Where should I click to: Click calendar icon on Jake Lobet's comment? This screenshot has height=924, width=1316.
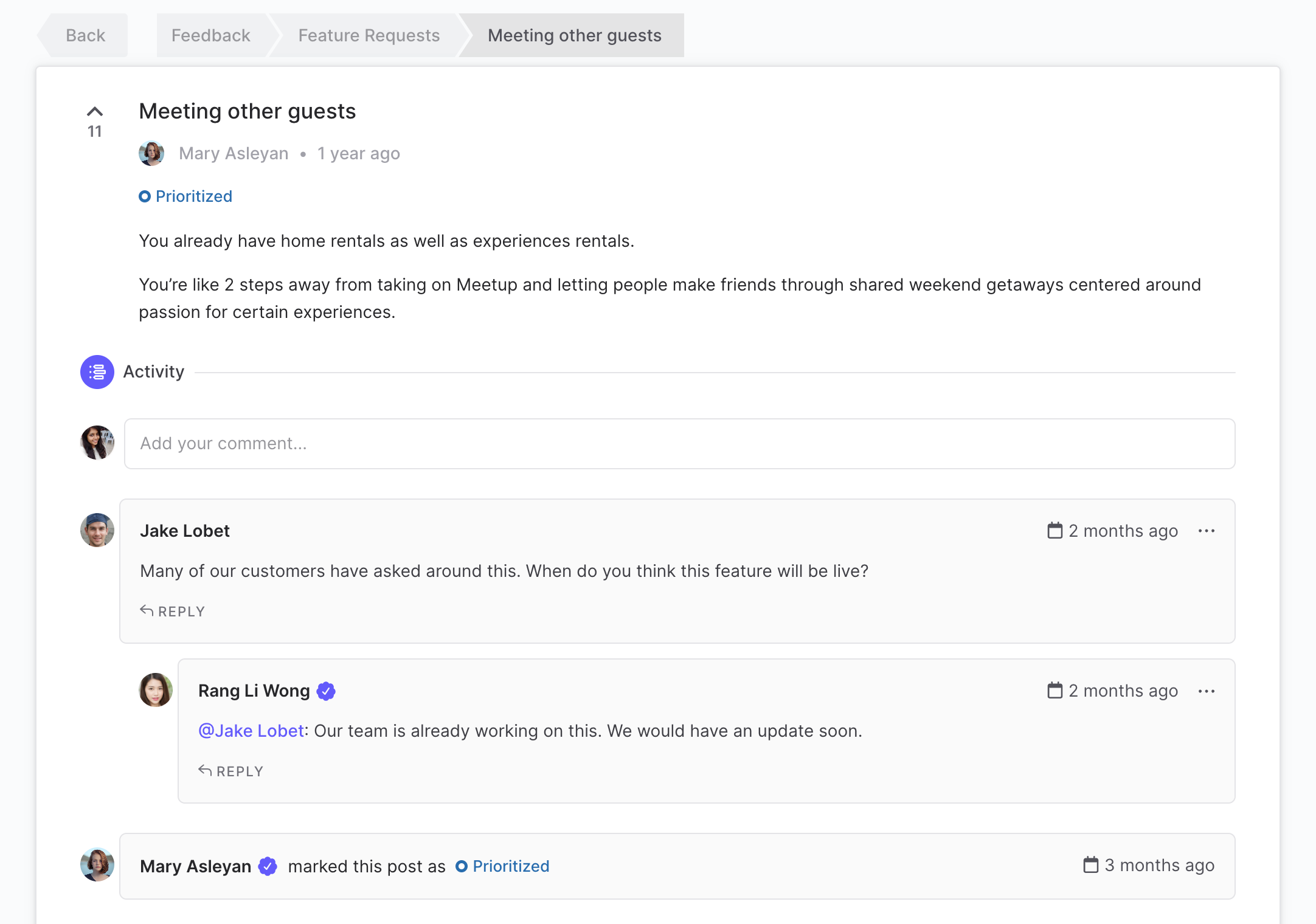[1055, 530]
